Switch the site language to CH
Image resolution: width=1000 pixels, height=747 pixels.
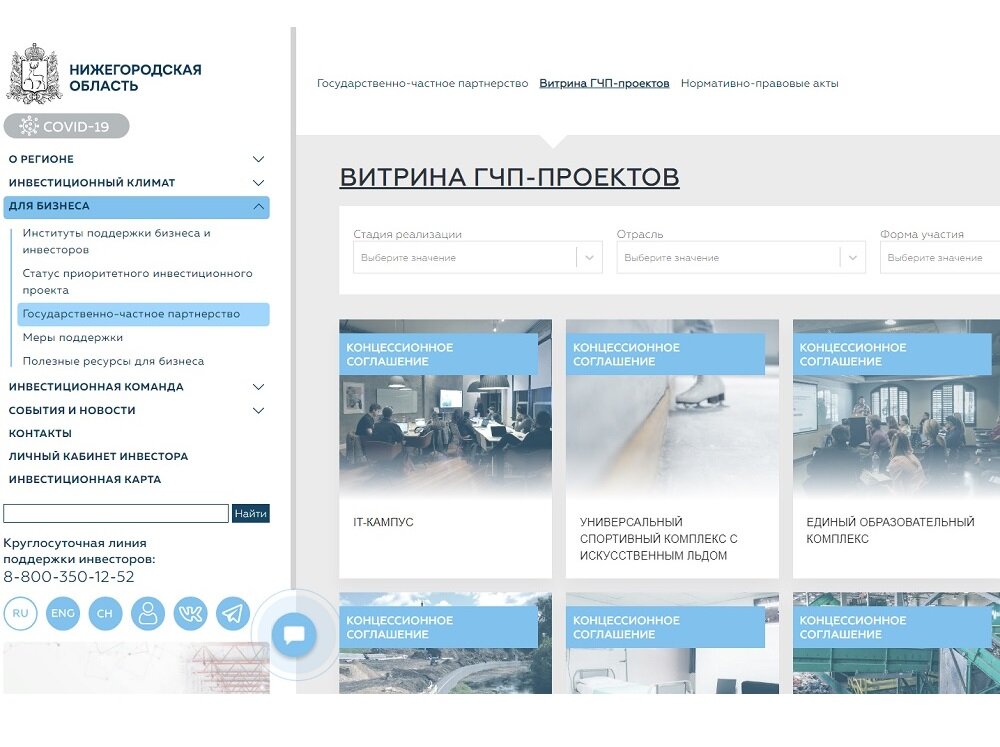coord(105,613)
